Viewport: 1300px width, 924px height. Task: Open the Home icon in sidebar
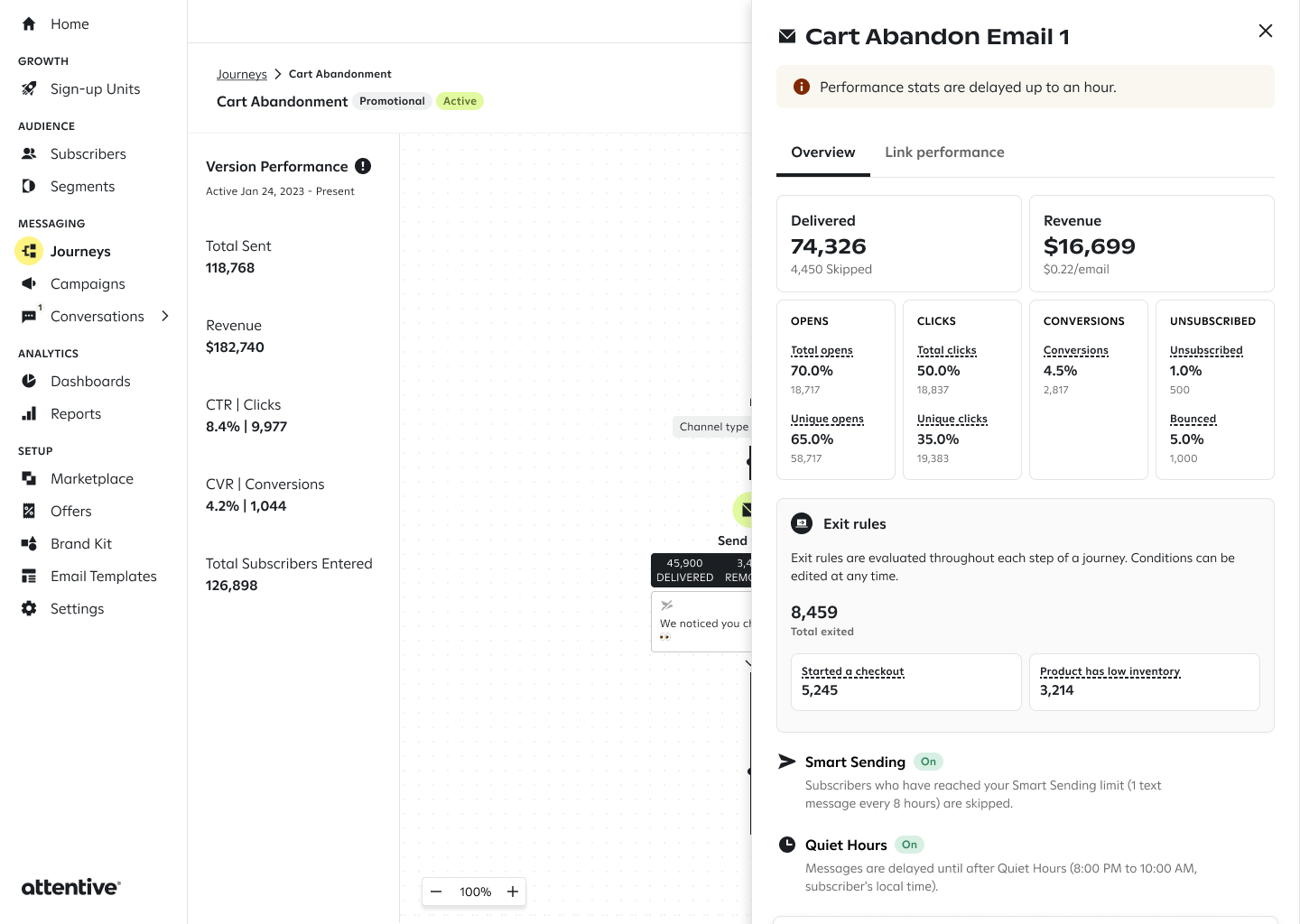point(29,24)
